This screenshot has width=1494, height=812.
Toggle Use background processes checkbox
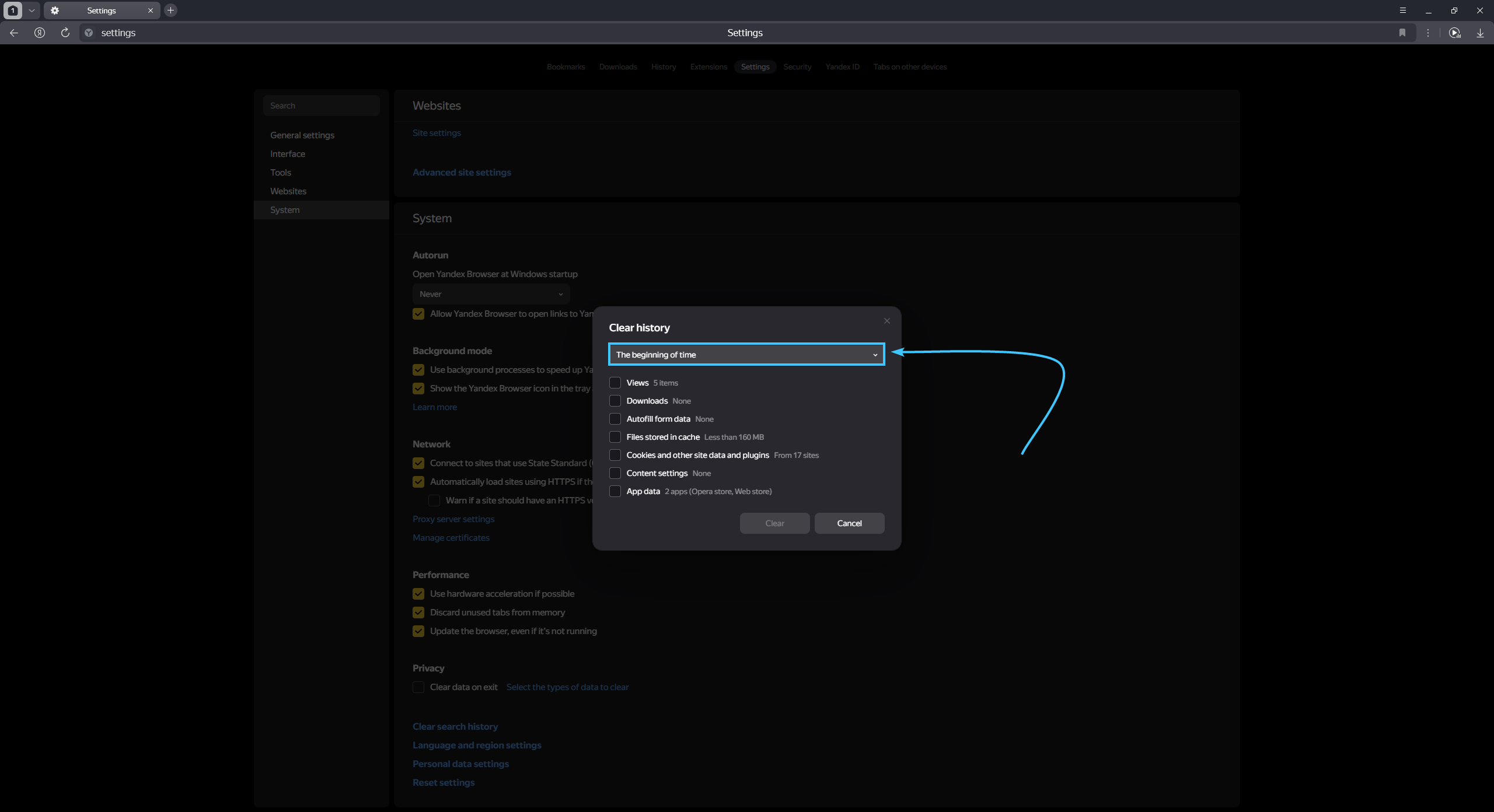coord(418,370)
